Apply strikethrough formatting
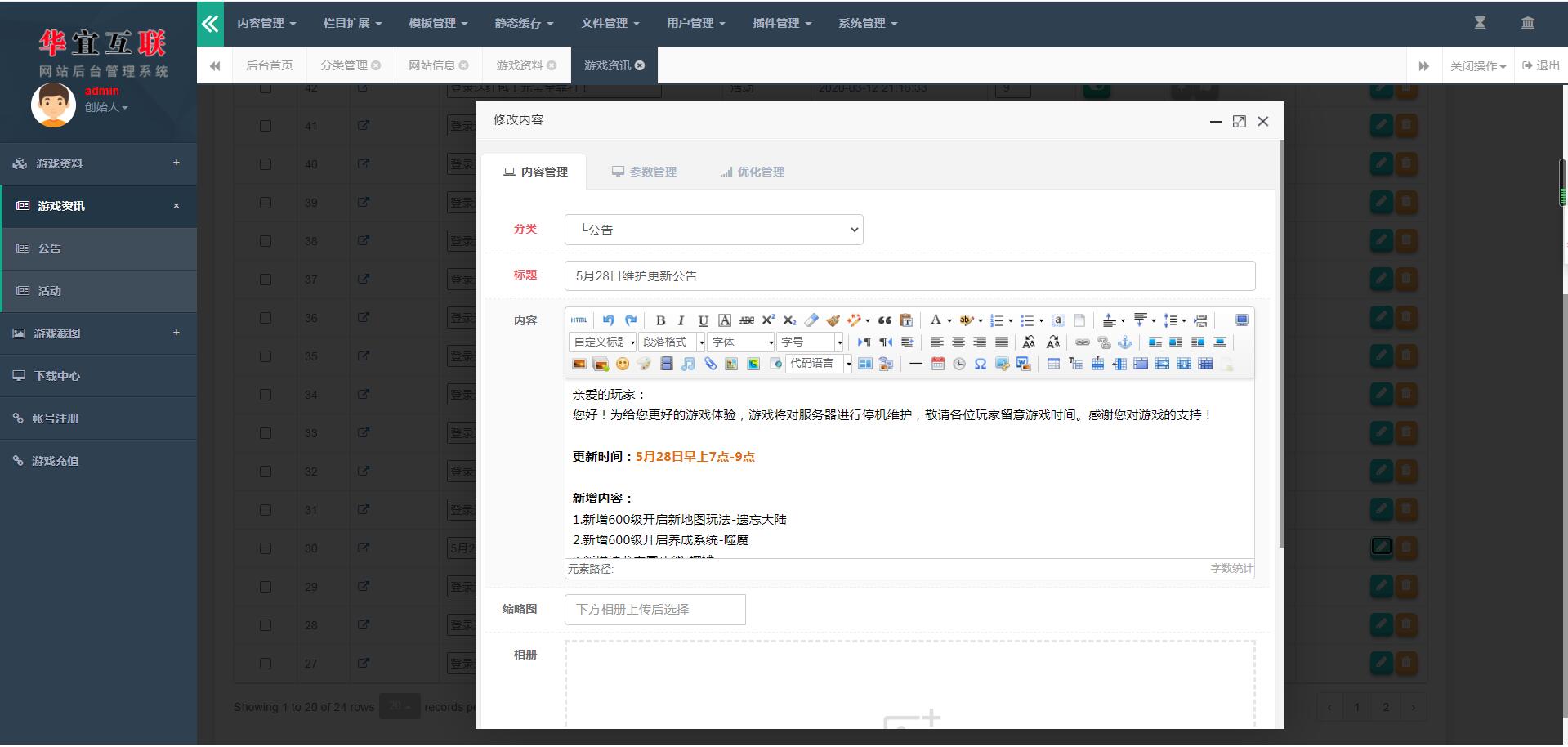The image size is (1568, 747). 746,320
